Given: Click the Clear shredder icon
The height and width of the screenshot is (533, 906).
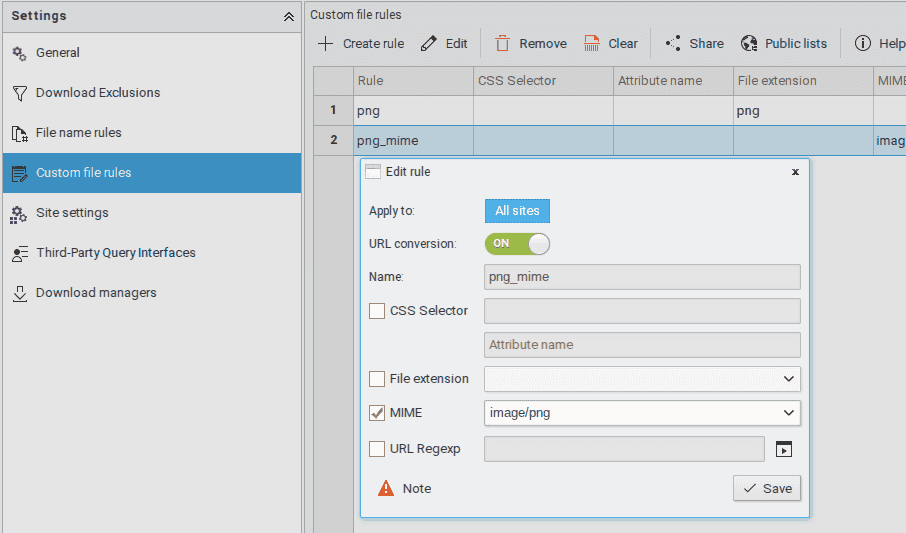Looking at the screenshot, I should 592,43.
